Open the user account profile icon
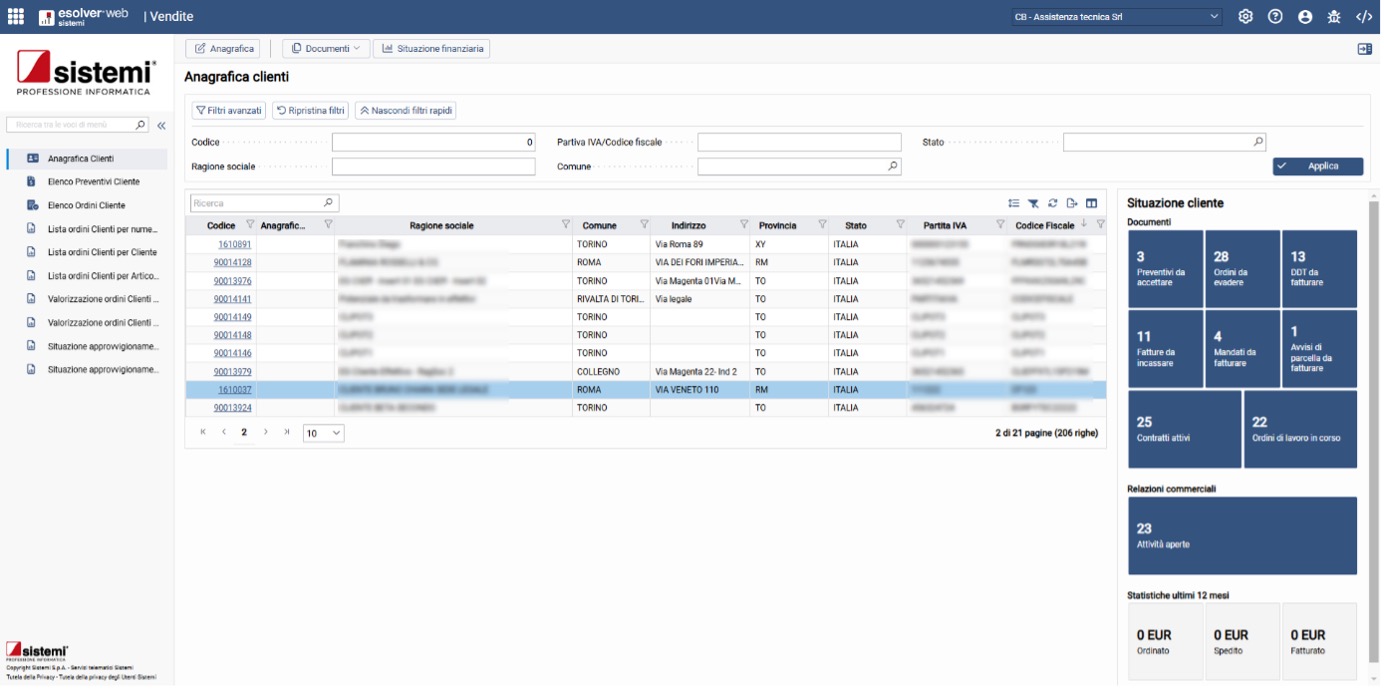Screen dimensions: 1384x690 point(1305,17)
